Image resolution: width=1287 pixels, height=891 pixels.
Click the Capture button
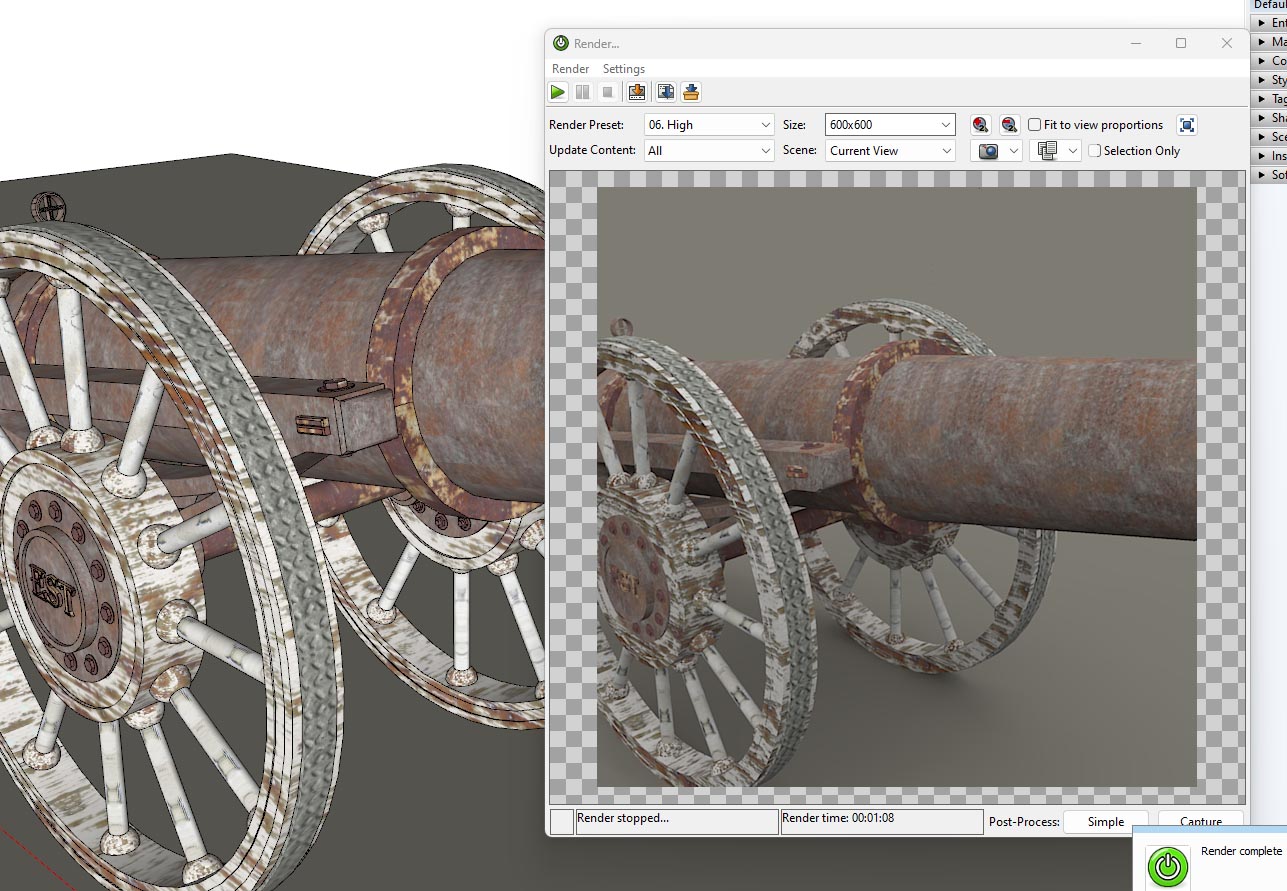(x=1200, y=820)
